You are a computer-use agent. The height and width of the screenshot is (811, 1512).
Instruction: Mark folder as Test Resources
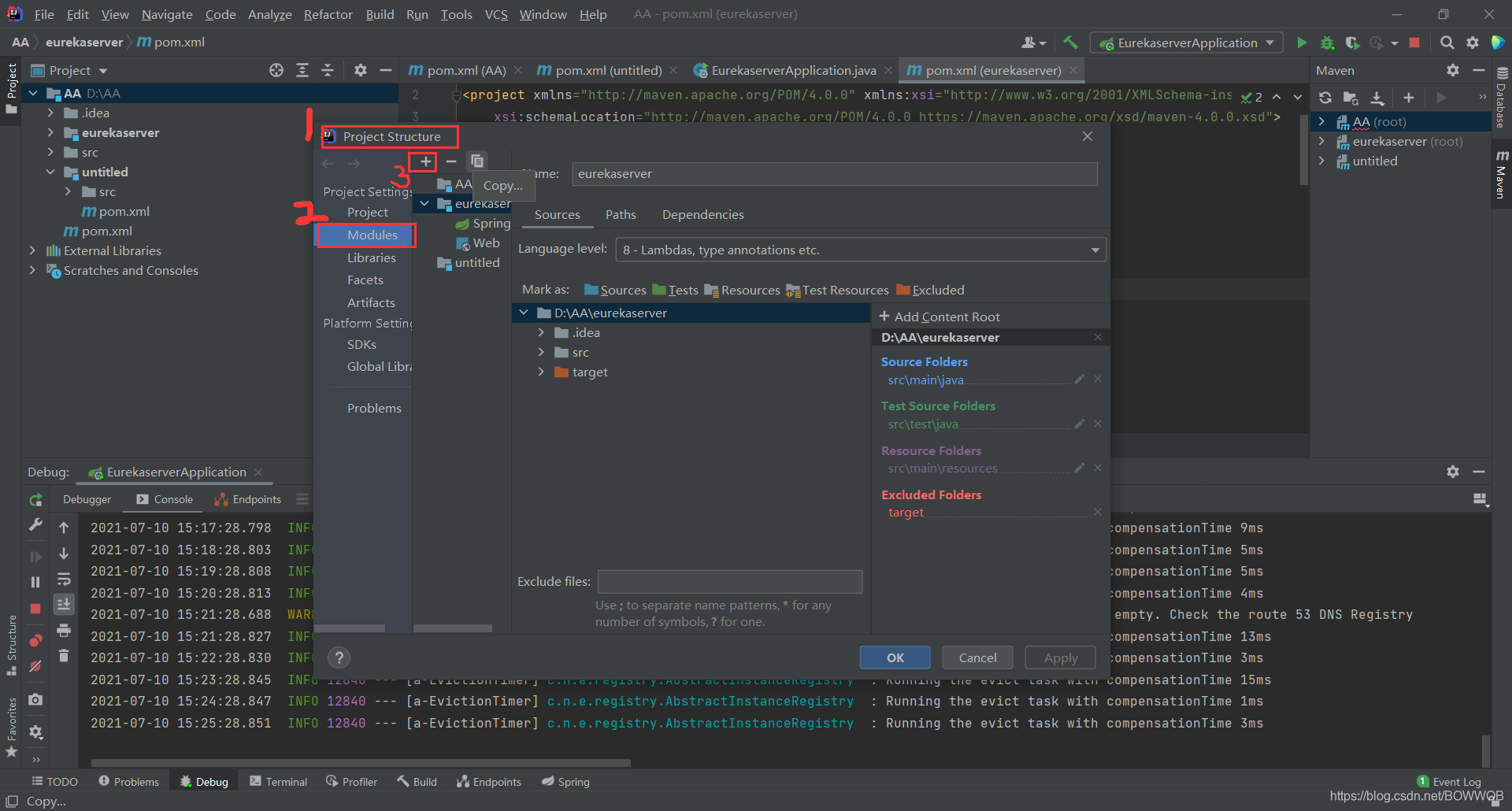click(x=837, y=290)
